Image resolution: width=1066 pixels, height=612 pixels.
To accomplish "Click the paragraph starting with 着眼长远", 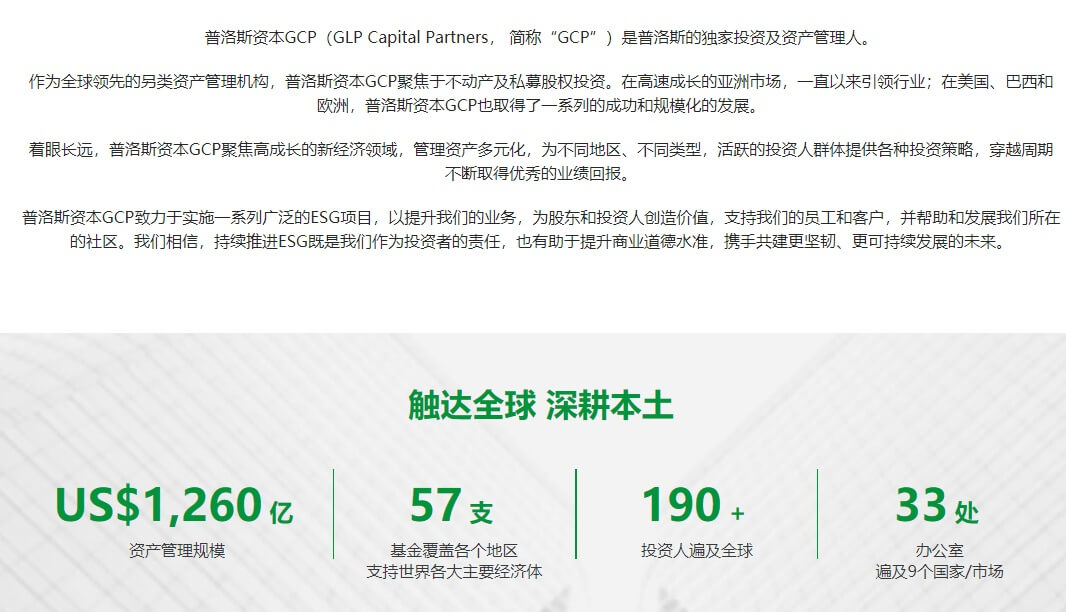I will [540, 161].
